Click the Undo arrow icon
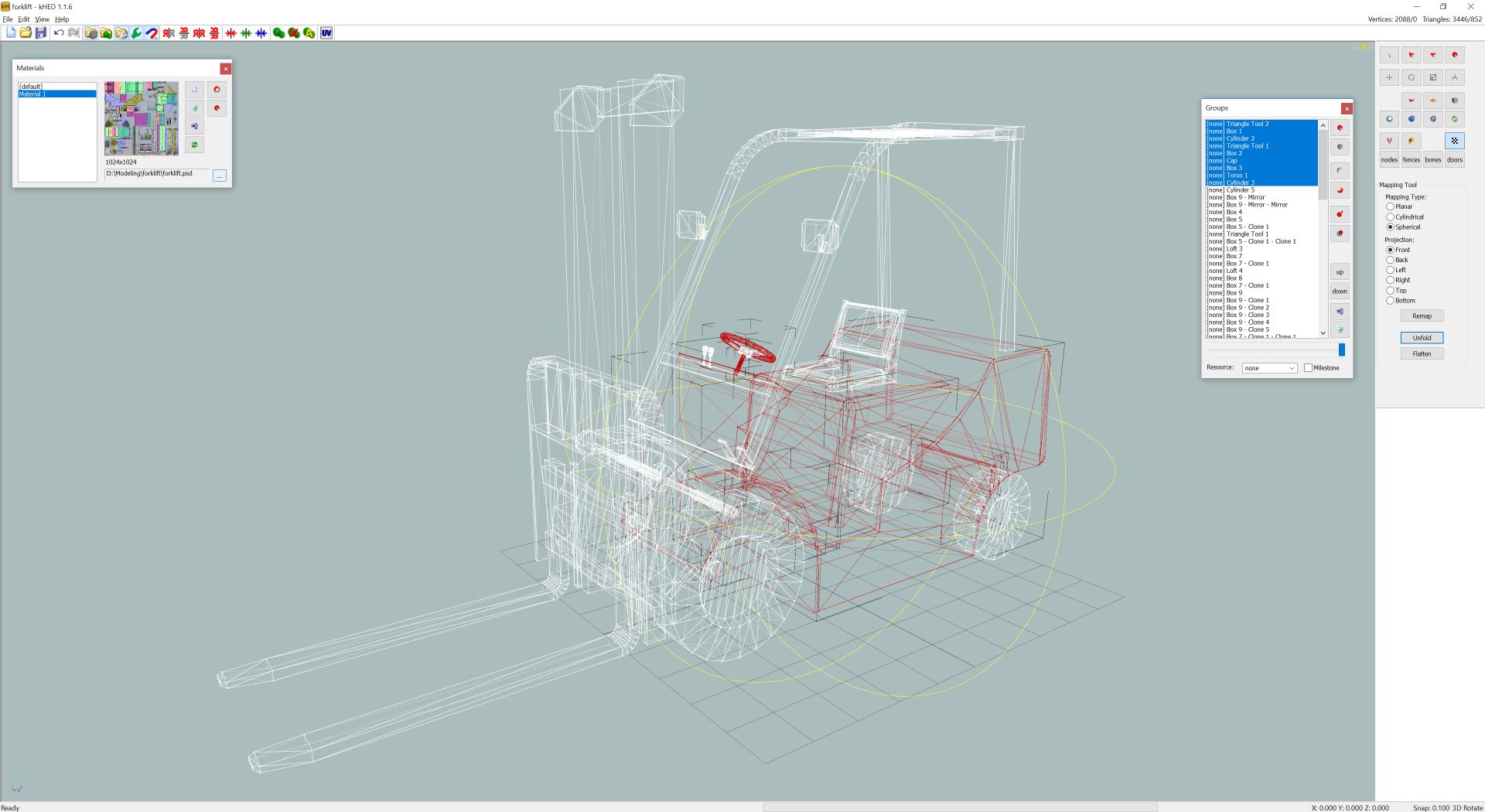 [59, 33]
